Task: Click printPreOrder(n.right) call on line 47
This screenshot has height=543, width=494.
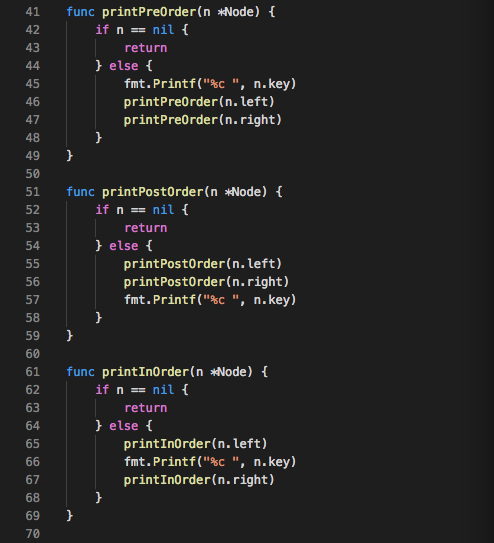Action: coord(203,120)
